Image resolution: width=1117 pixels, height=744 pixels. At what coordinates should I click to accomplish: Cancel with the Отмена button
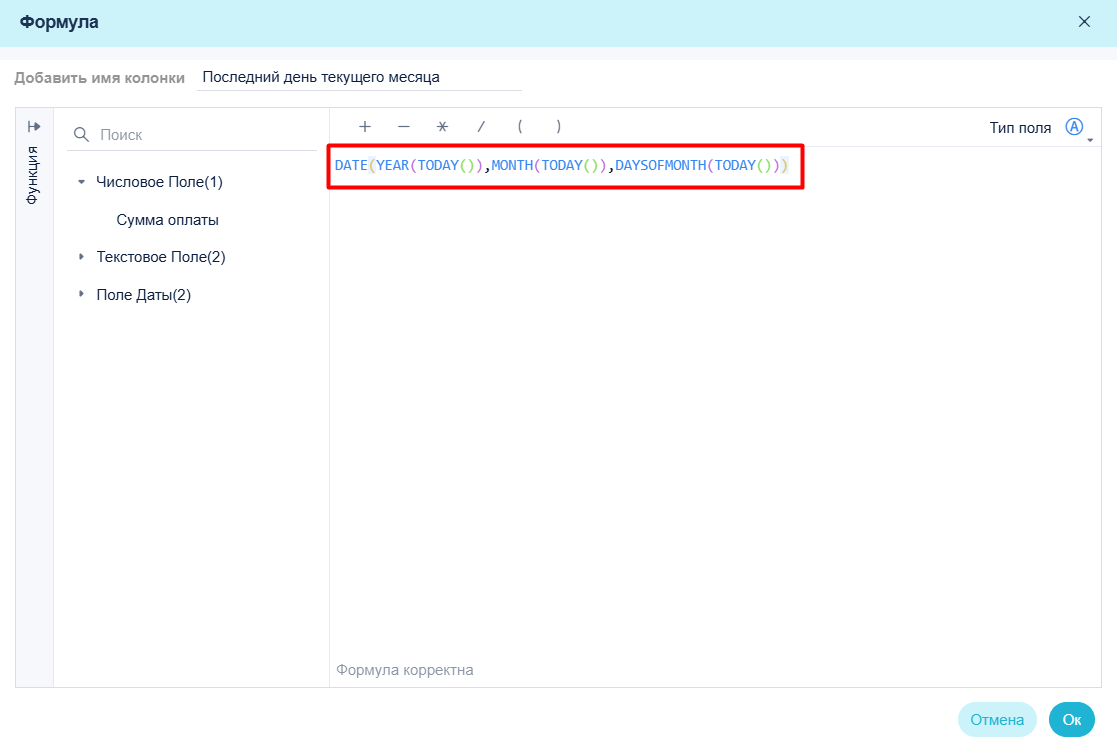997,720
